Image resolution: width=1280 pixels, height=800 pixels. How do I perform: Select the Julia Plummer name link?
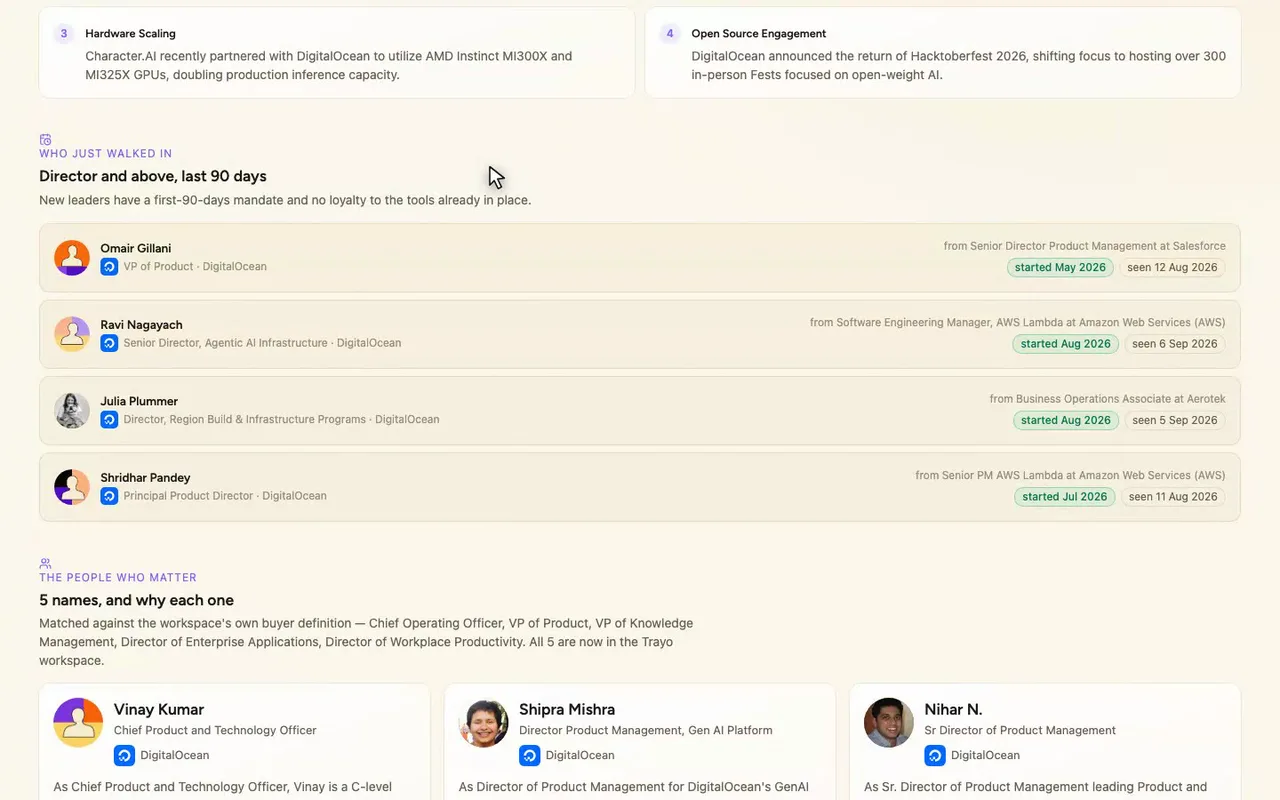click(139, 401)
